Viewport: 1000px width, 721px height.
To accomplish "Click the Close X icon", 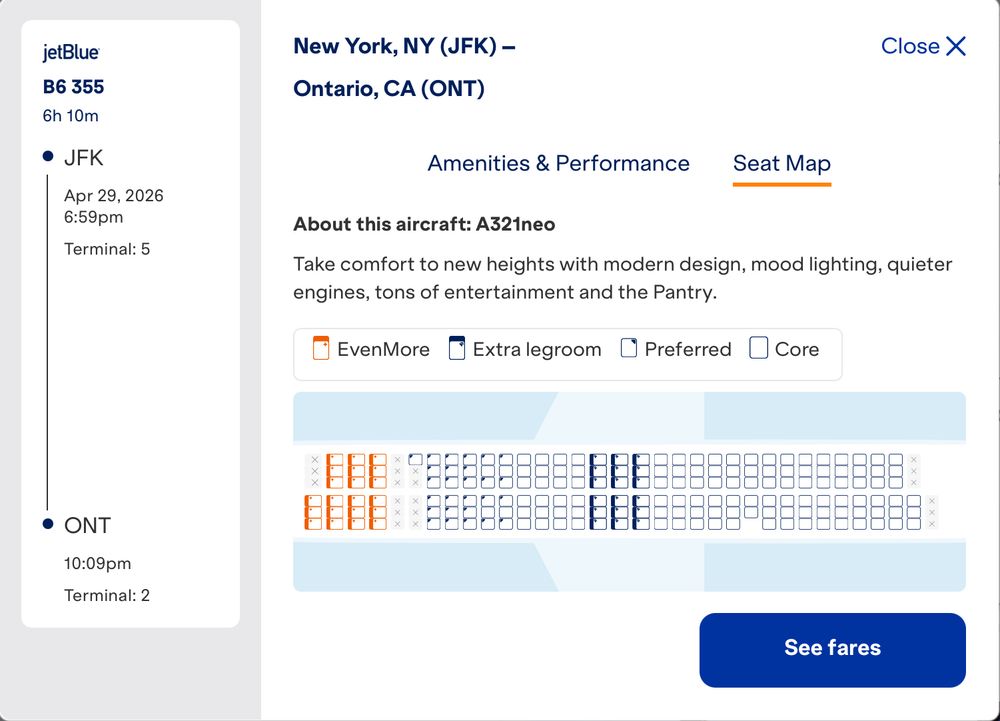I will [956, 46].
